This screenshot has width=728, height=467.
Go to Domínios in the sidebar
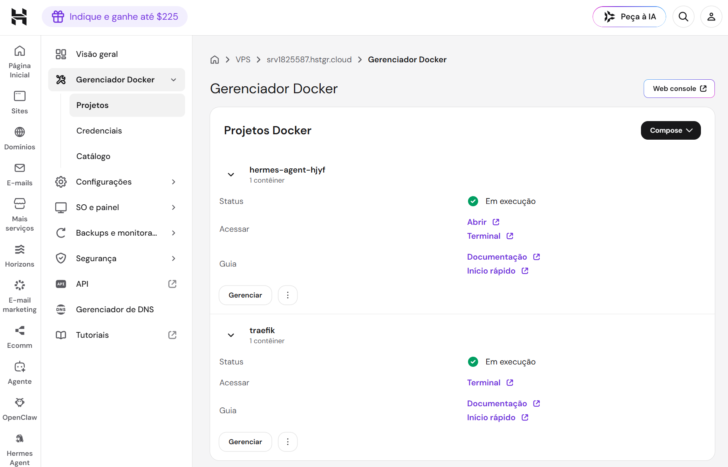coord(20,138)
